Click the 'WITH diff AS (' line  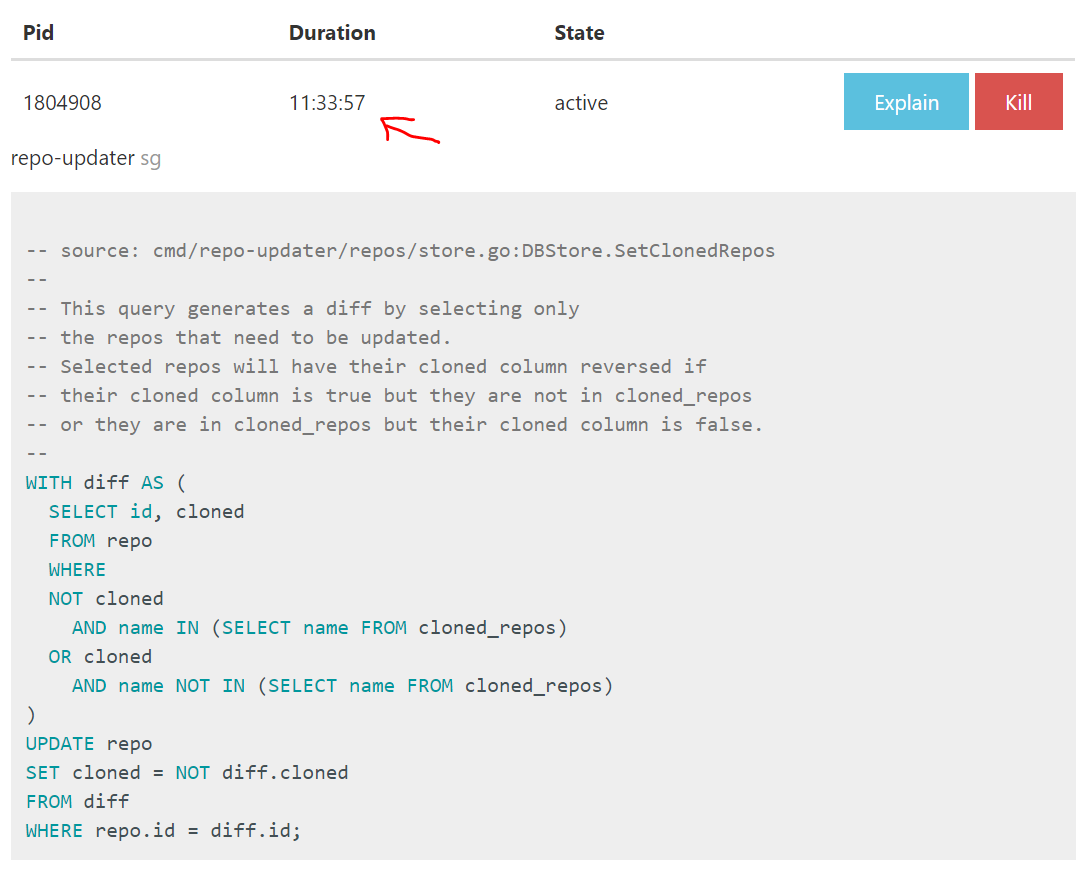point(106,482)
